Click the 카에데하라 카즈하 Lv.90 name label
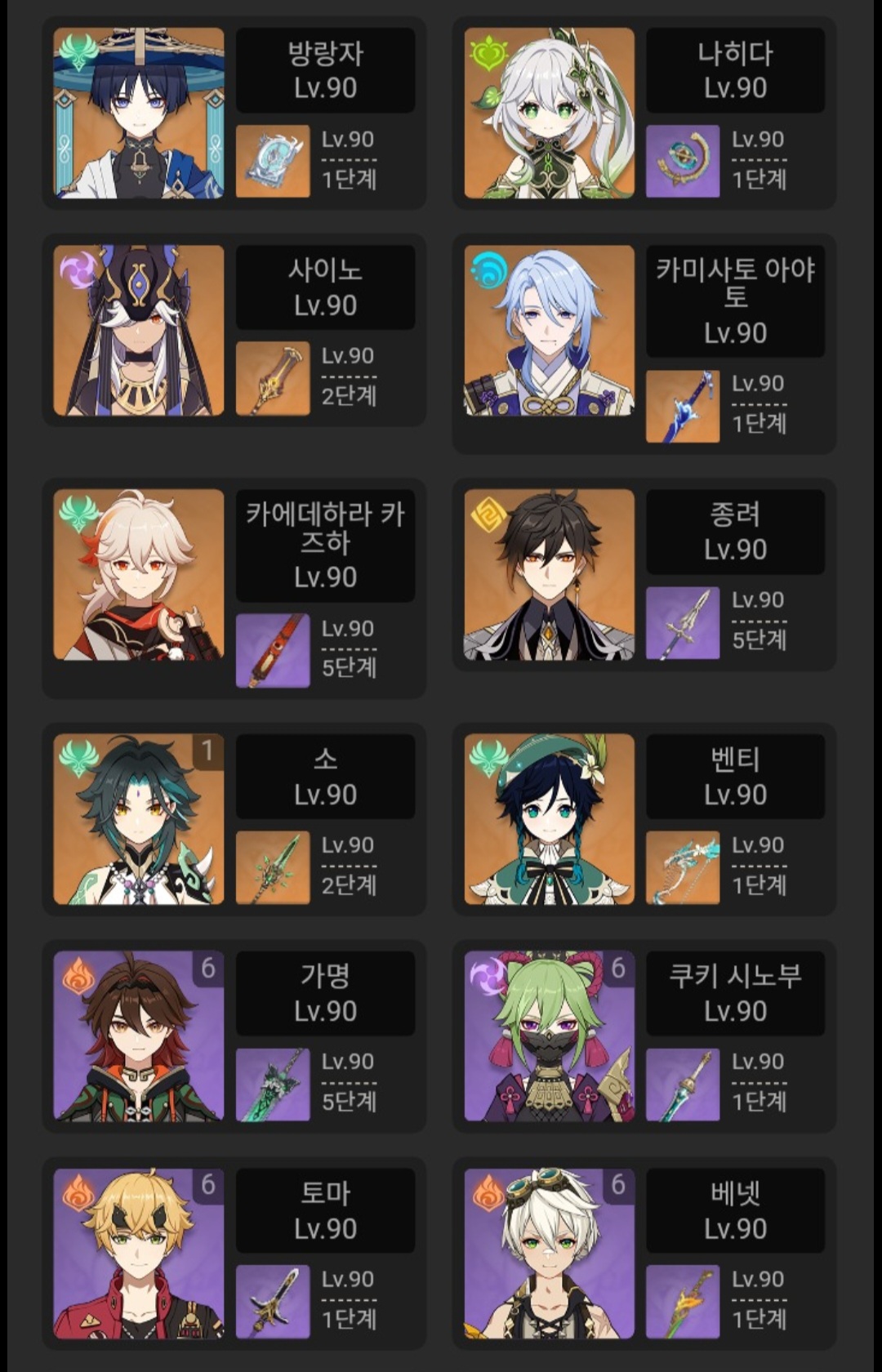 coord(325,546)
